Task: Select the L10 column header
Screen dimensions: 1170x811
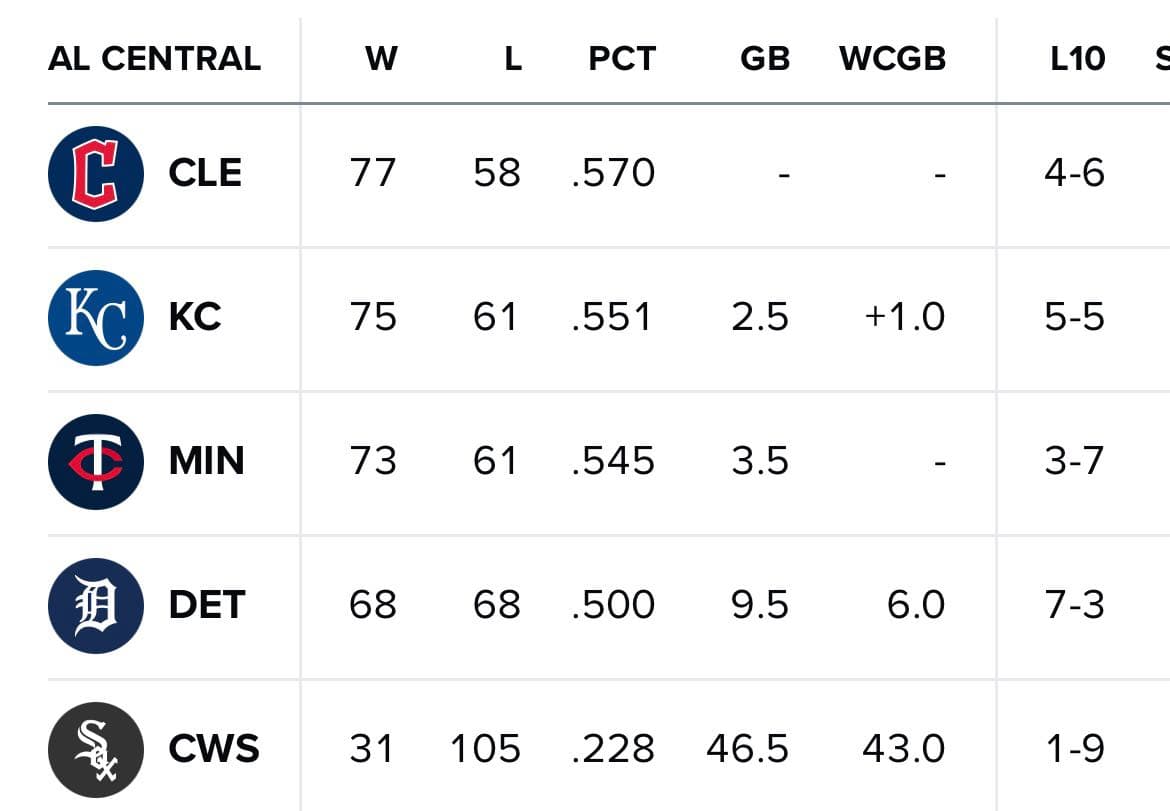Action: [x=1077, y=59]
